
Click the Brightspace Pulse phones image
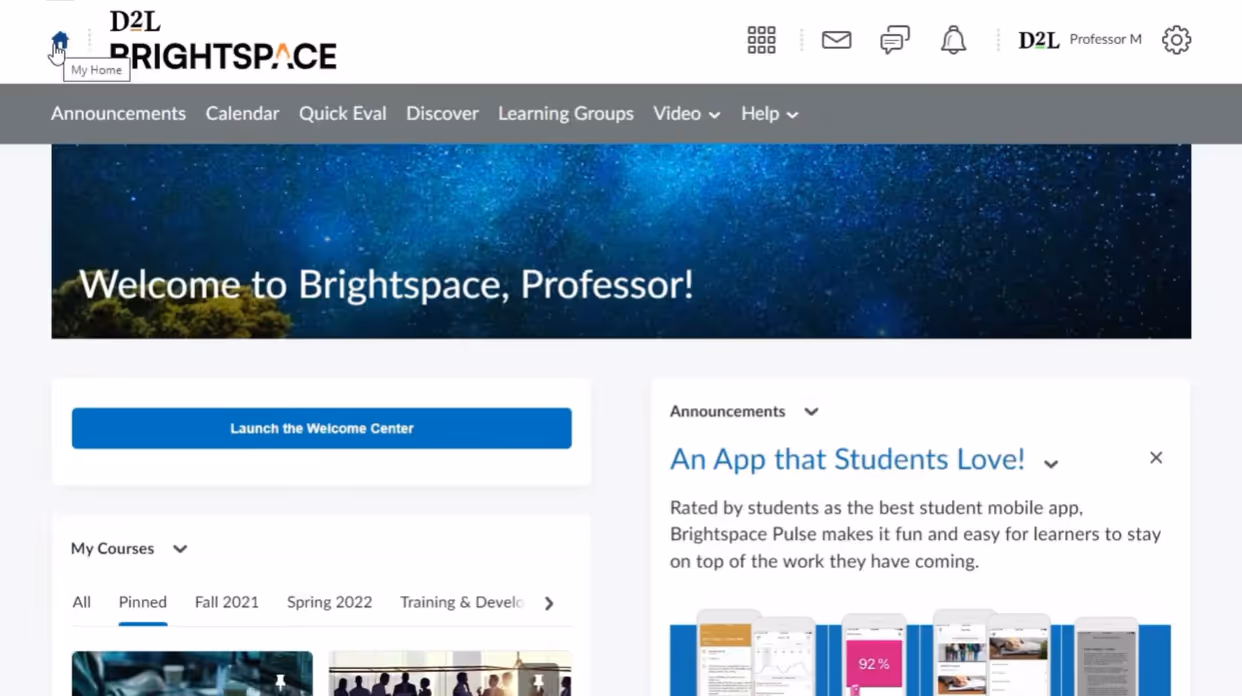coord(920,652)
